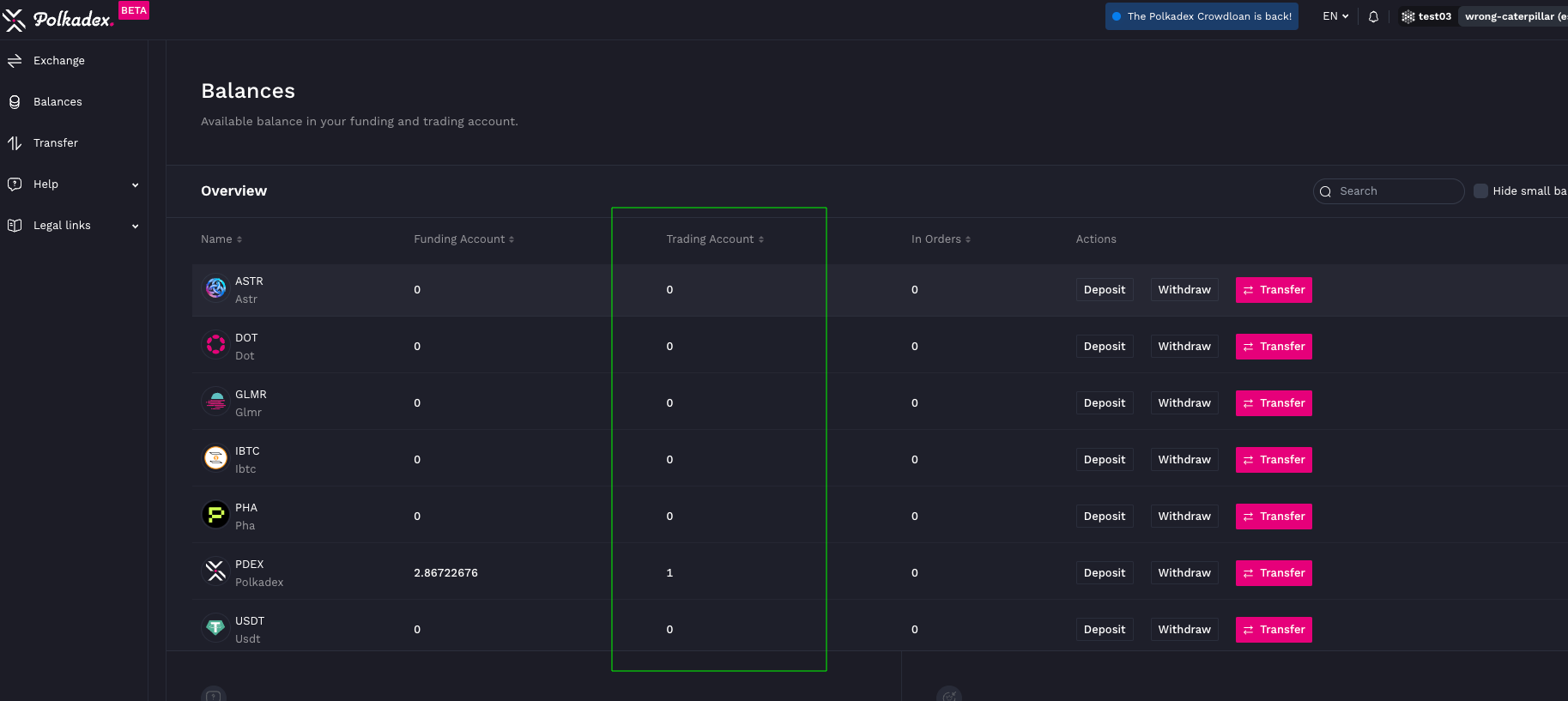Image resolution: width=1568 pixels, height=701 pixels.
Task: Click the ASTR token icon
Action: click(x=215, y=288)
